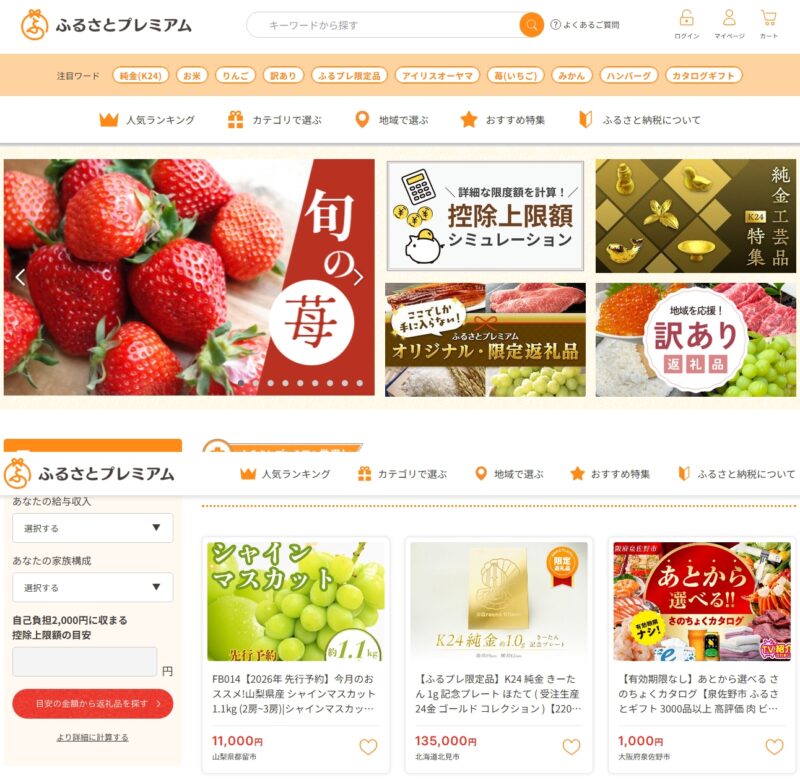Click the ふるさとプレミアム logo in top header

click(106, 24)
